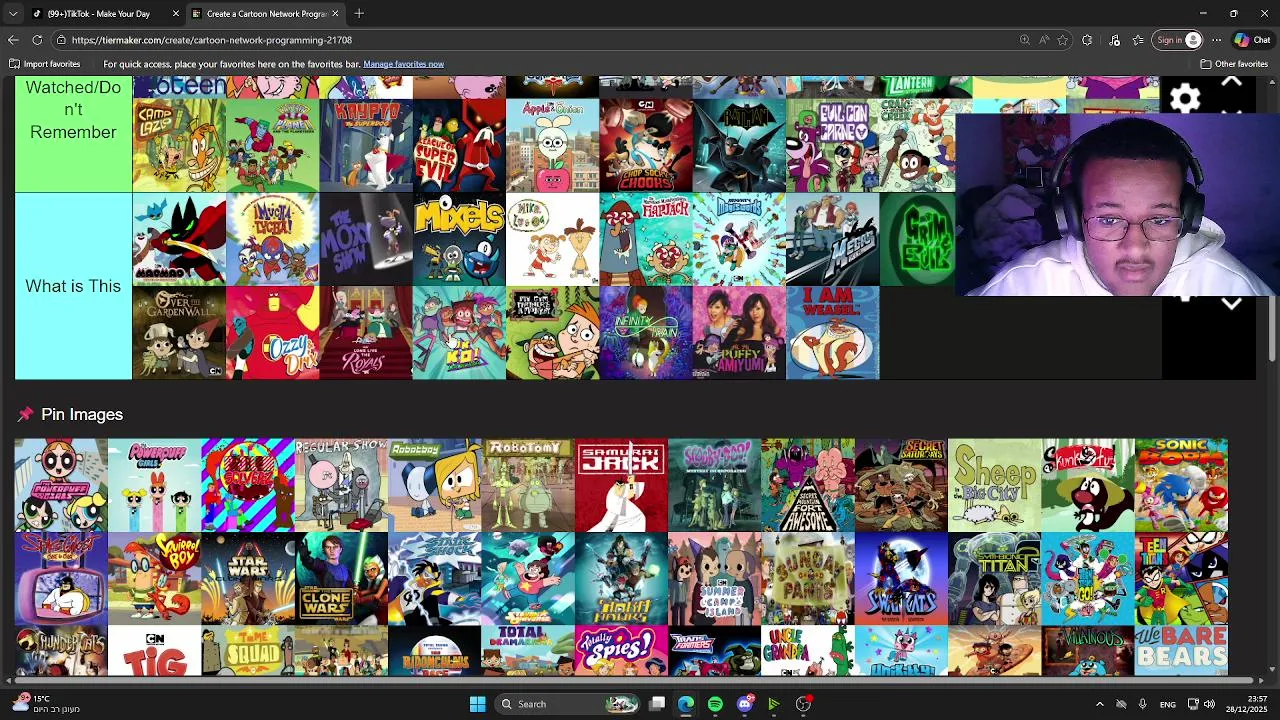Select the Robotomy thumbnail
The height and width of the screenshot is (720, 1280).
(x=528, y=485)
